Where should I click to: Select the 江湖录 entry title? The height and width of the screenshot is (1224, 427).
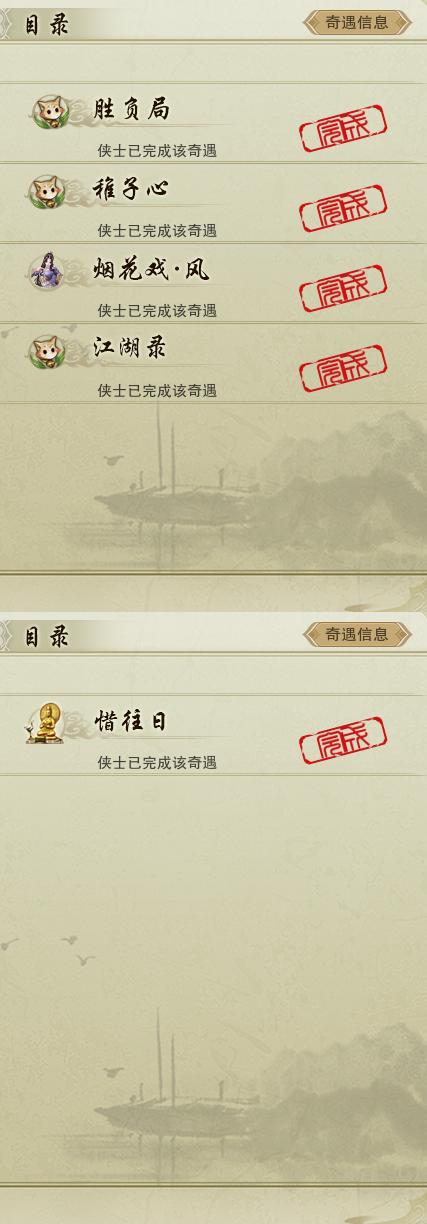click(130, 349)
